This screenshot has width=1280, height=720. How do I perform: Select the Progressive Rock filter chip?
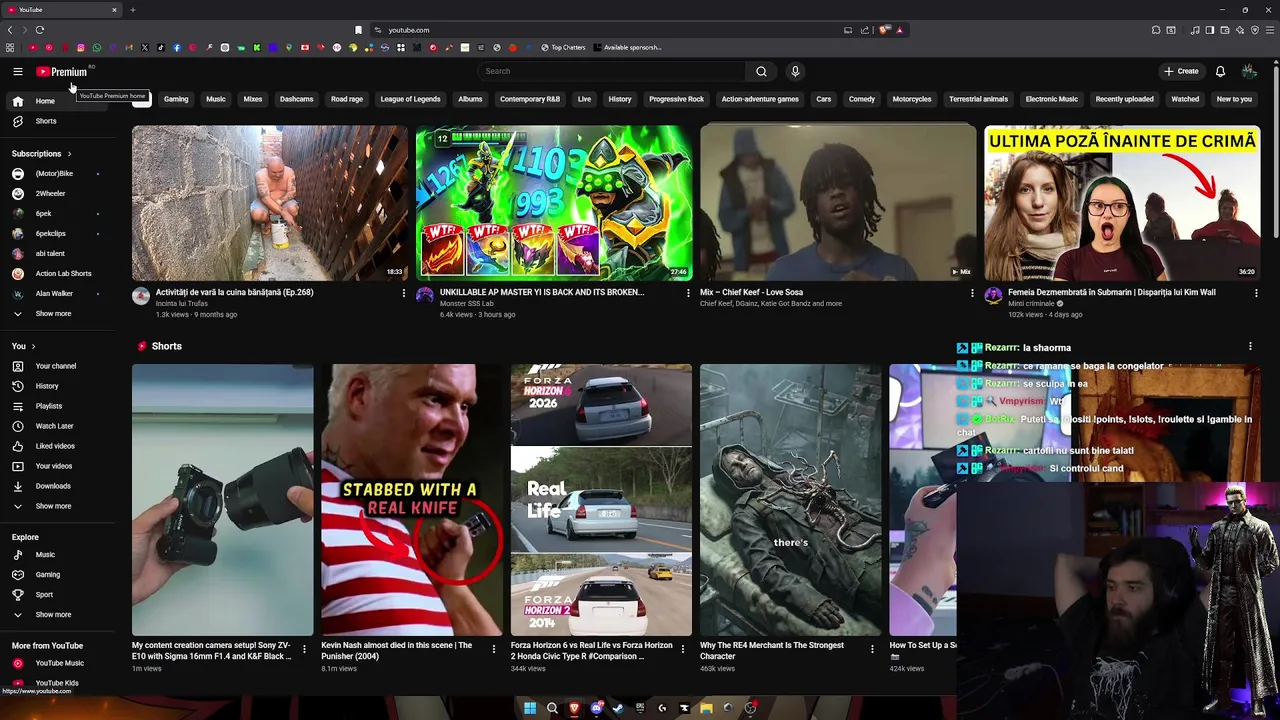click(x=676, y=99)
